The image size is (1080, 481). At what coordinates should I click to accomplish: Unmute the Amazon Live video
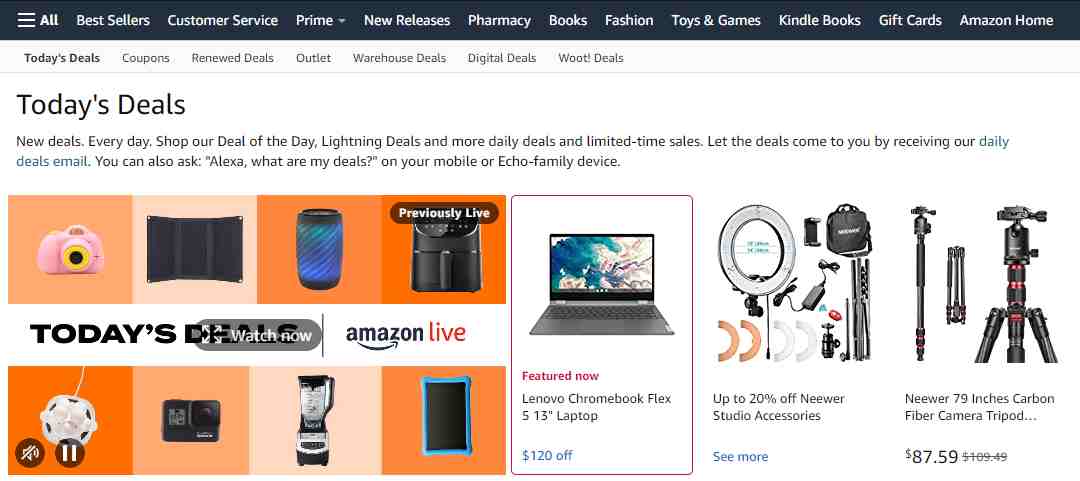30,453
